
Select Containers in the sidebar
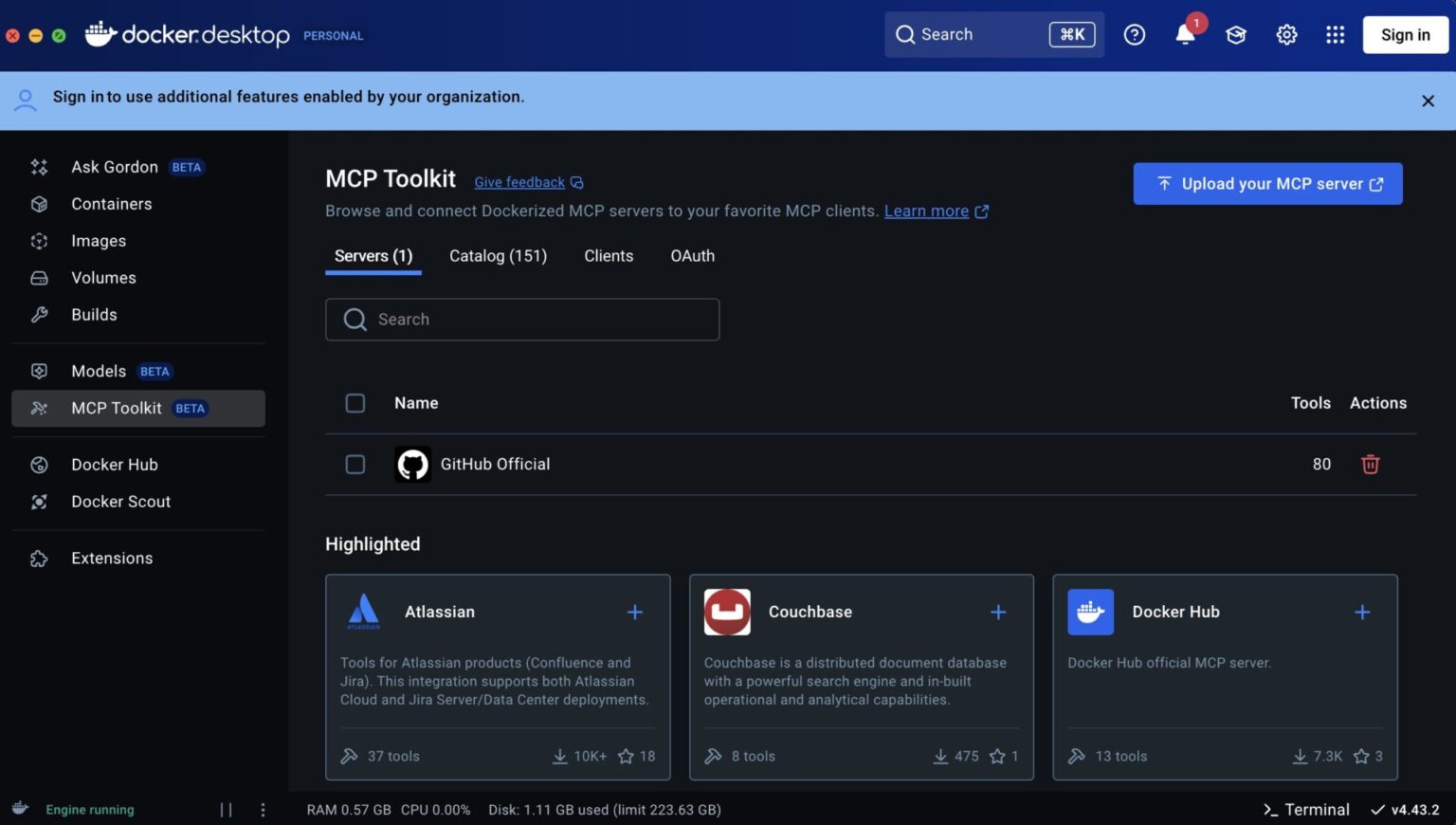click(111, 203)
